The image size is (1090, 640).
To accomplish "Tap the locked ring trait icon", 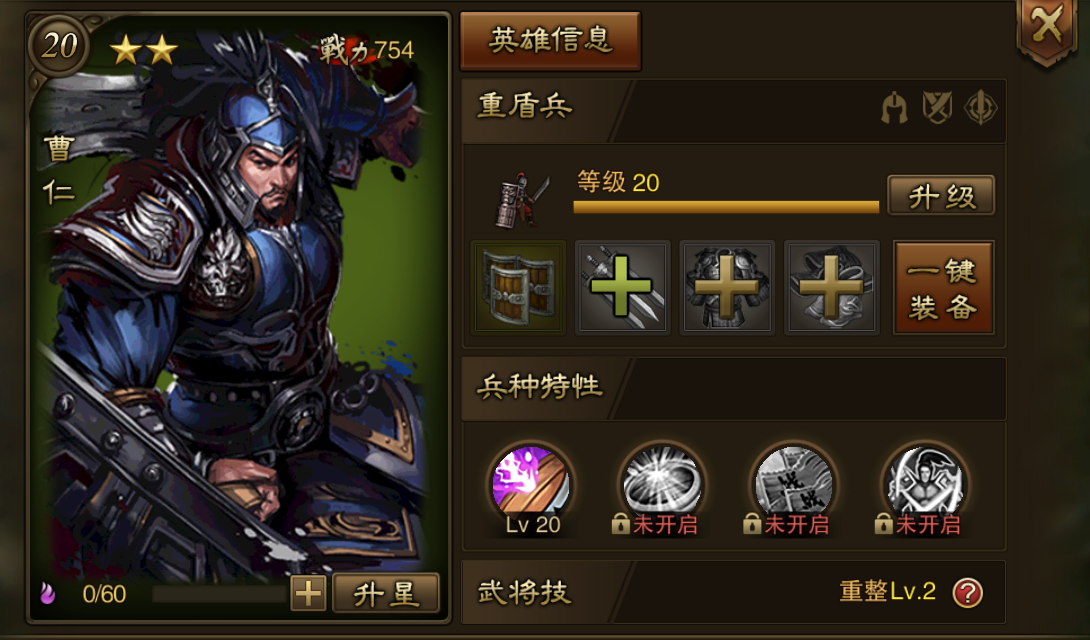I will (662, 482).
